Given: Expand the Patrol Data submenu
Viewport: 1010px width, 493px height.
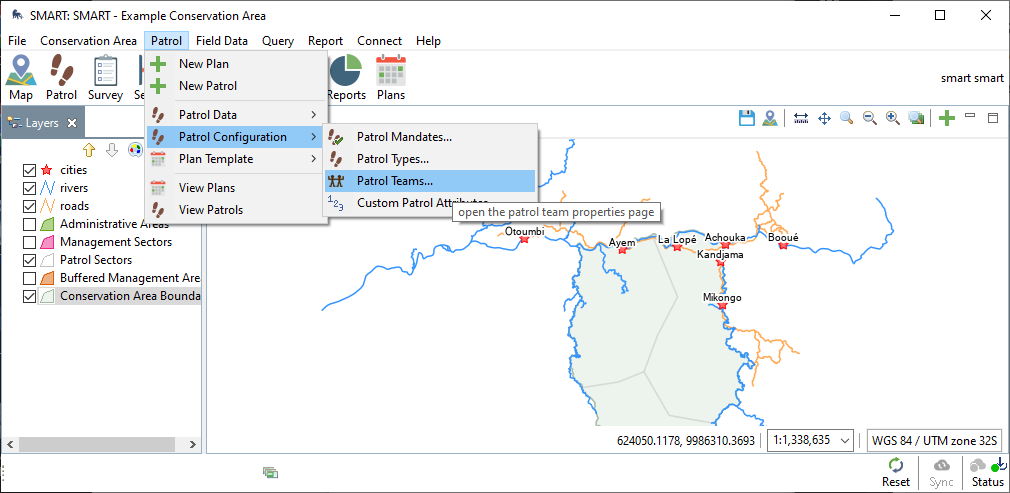Looking at the screenshot, I should pyautogui.click(x=235, y=115).
